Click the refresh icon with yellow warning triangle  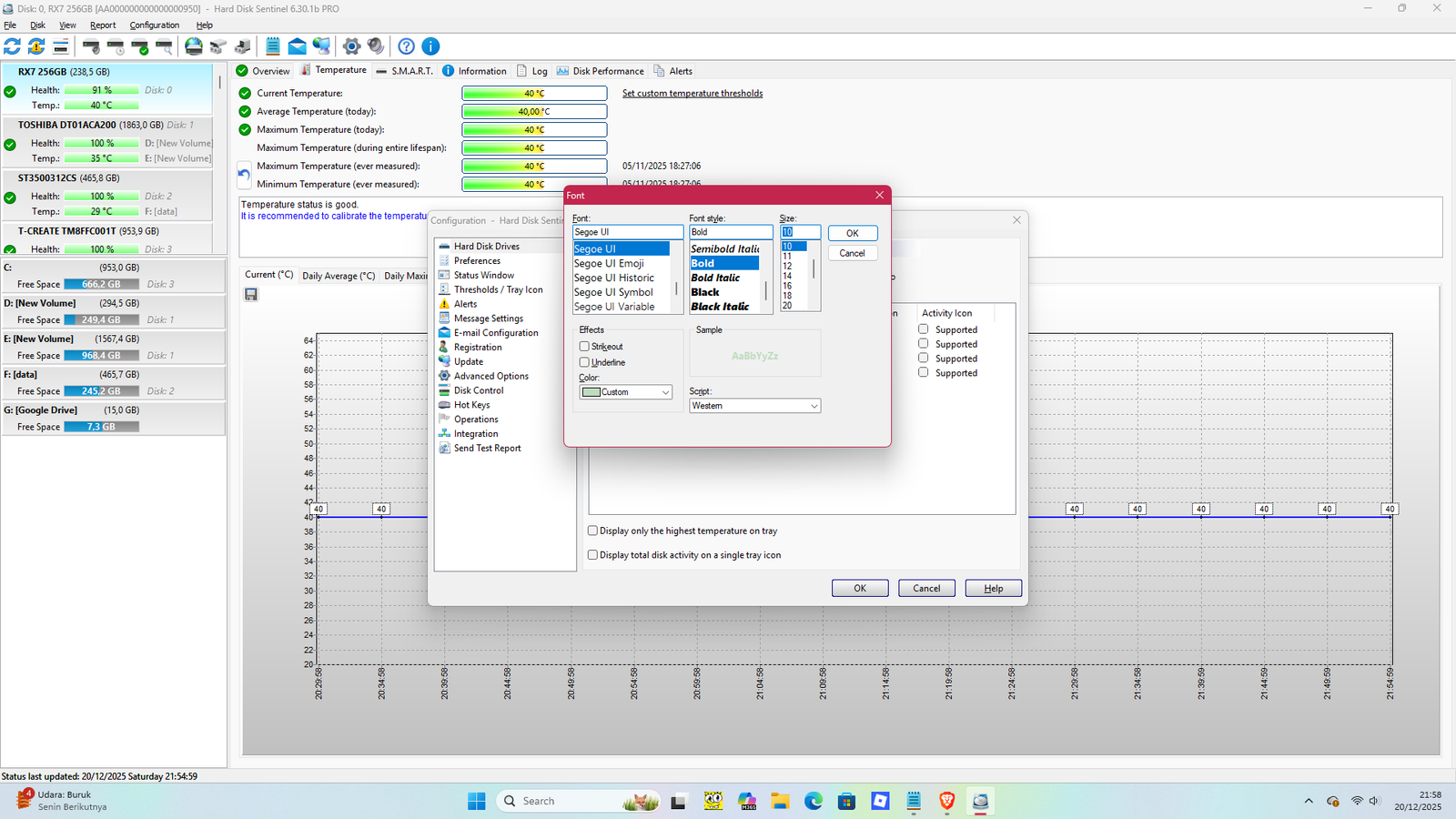pyautogui.click(x=36, y=46)
